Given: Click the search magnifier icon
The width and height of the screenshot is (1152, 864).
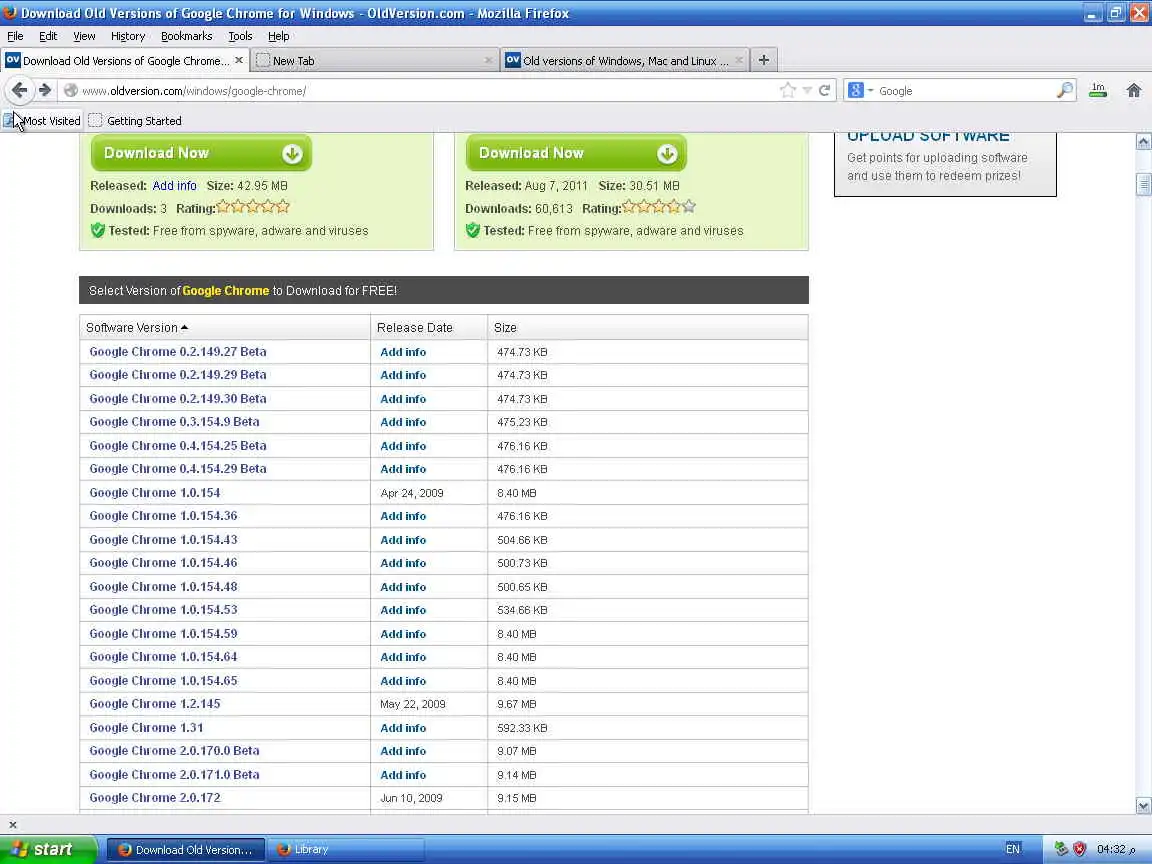Looking at the screenshot, I should 1065,90.
